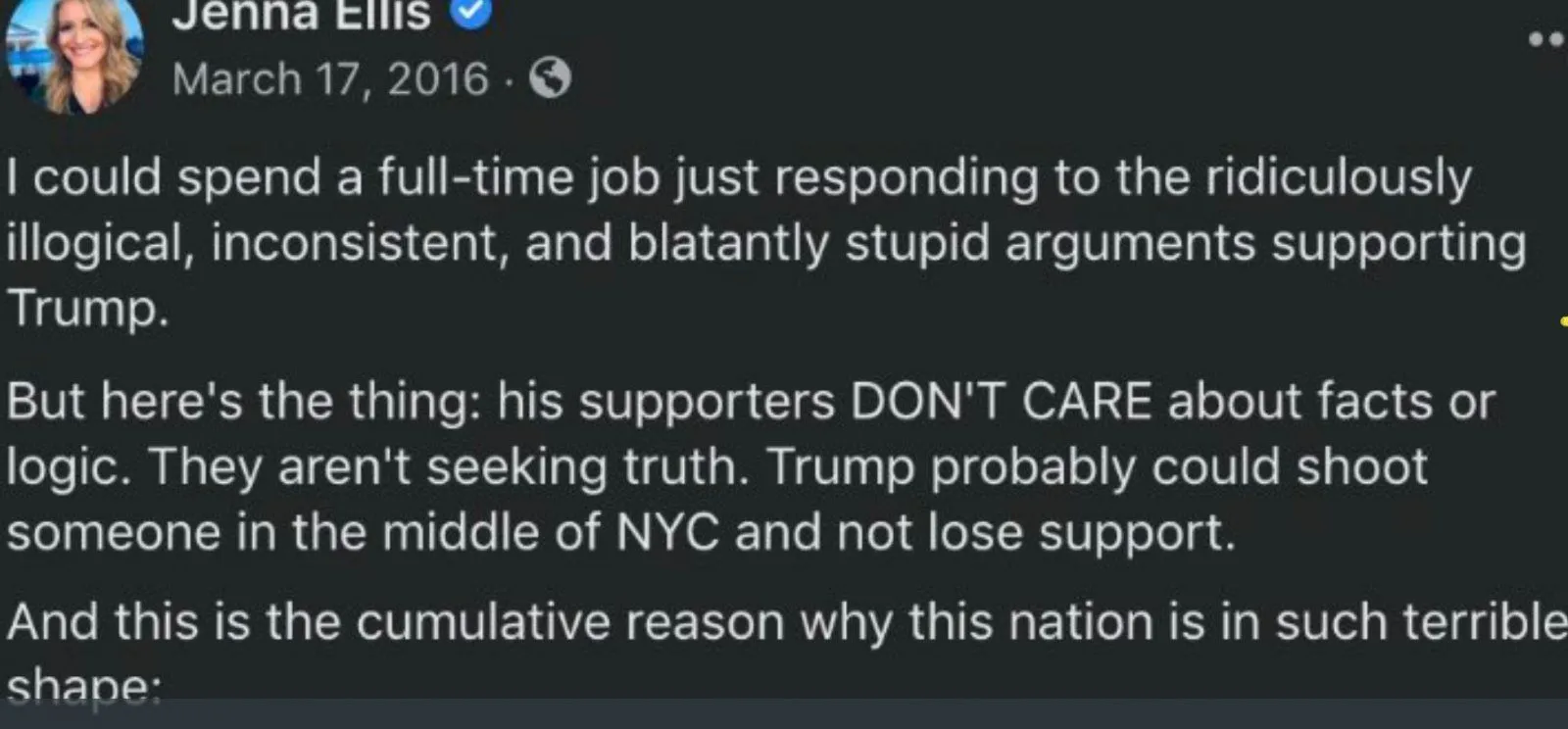The image size is (1568, 729).
Task: Click the capitalized words "DON'T CARE"
Action: (1001, 402)
